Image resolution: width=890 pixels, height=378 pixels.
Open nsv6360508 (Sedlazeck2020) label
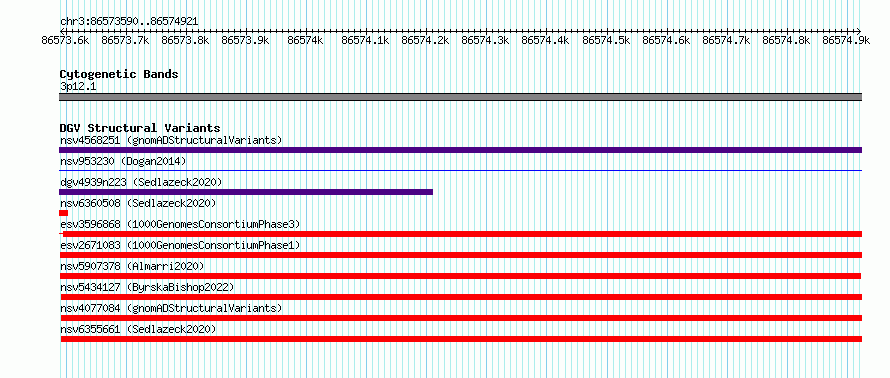pos(138,203)
